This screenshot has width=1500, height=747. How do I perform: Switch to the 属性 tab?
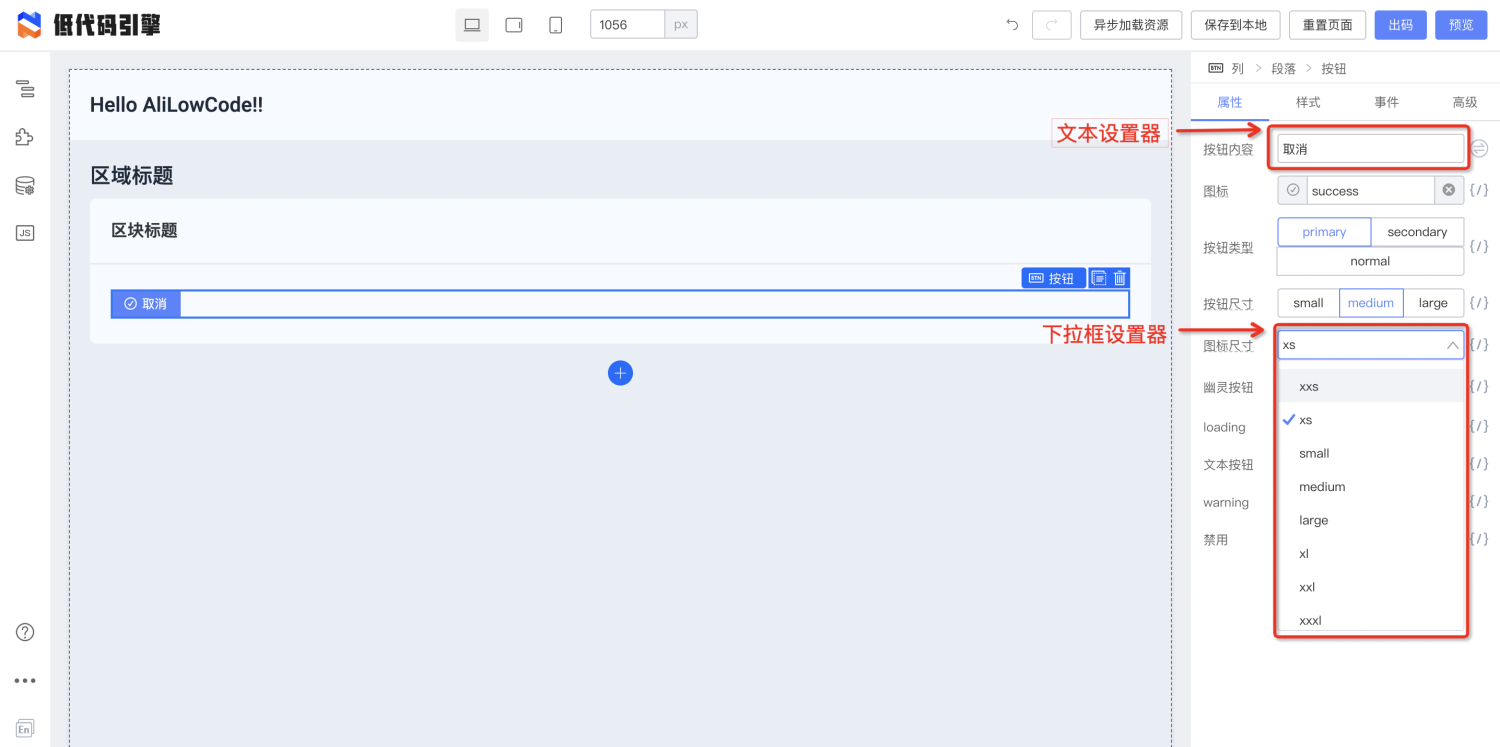coord(1229,102)
